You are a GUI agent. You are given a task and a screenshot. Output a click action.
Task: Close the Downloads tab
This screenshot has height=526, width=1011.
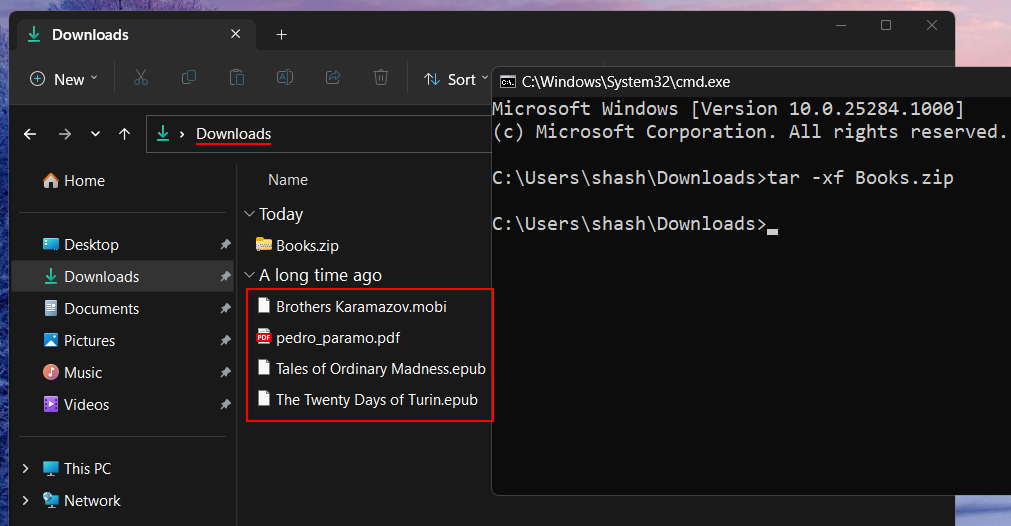[x=236, y=34]
